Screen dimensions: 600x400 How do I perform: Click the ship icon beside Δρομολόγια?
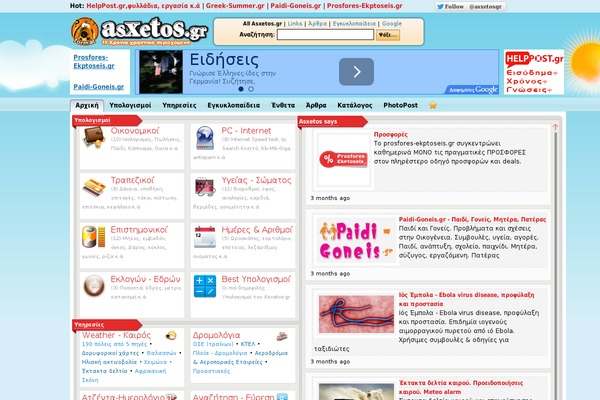click(282, 336)
